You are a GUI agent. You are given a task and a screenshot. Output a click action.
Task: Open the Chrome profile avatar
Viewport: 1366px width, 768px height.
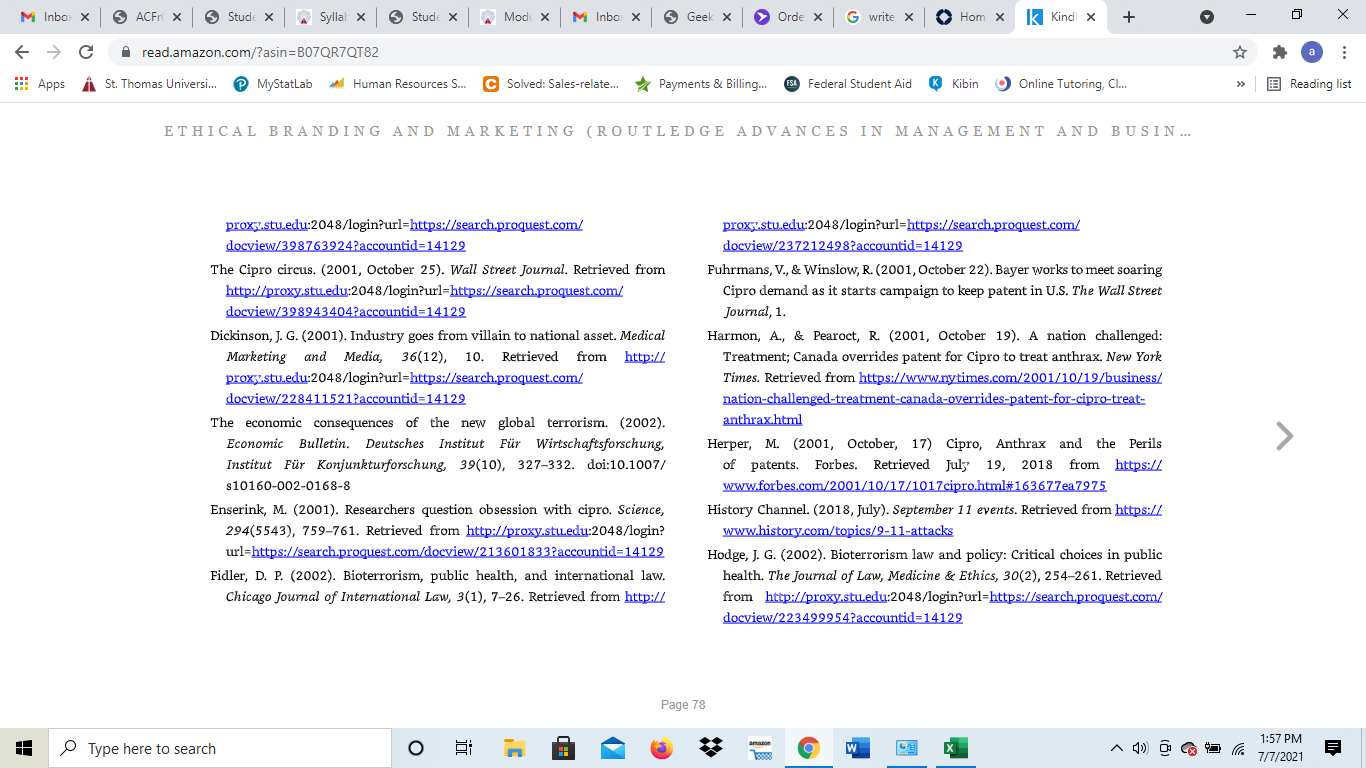[1312, 52]
